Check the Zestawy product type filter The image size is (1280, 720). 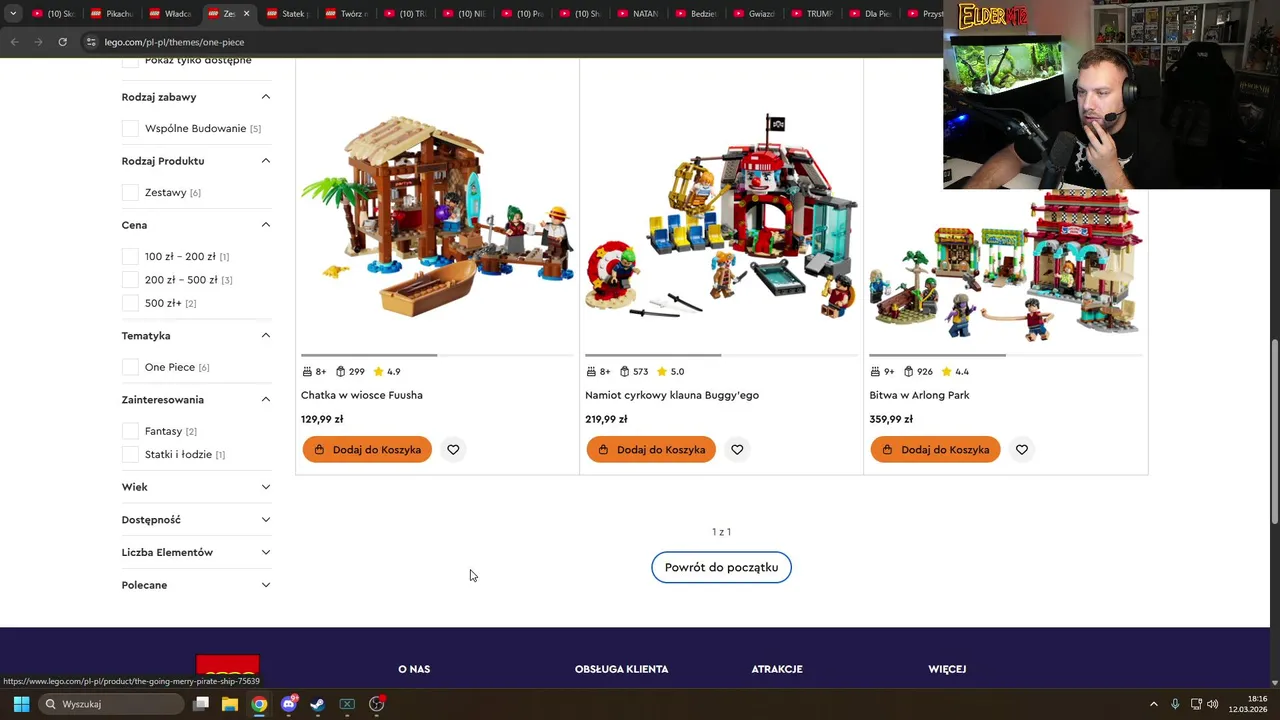coord(130,192)
